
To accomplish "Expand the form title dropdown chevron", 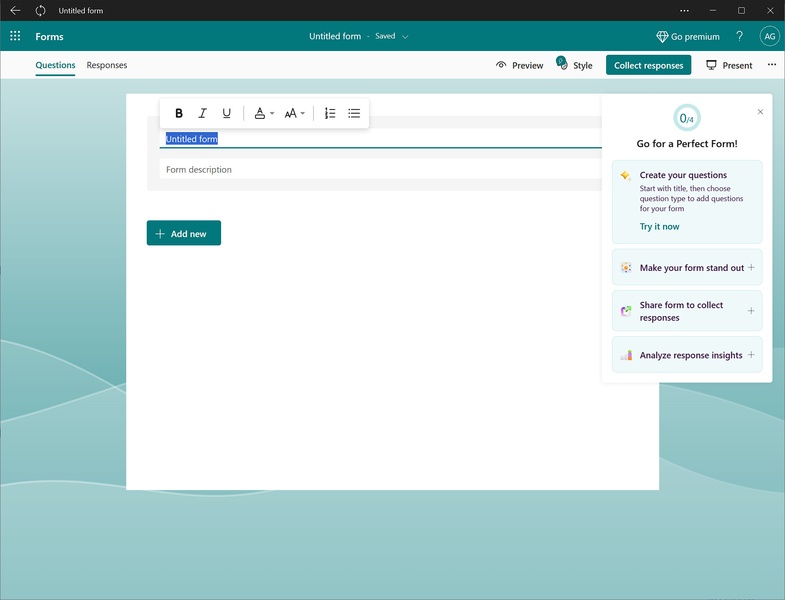I will (x=405, y=37).
